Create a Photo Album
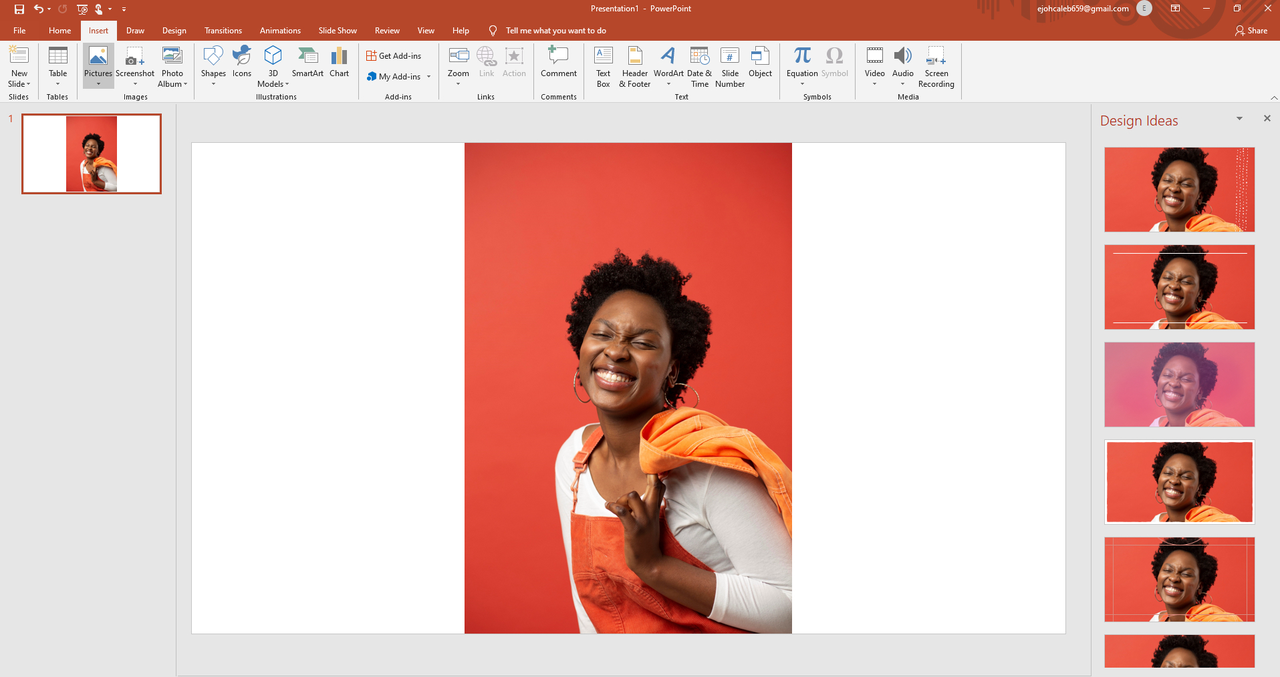 point(172,67)
